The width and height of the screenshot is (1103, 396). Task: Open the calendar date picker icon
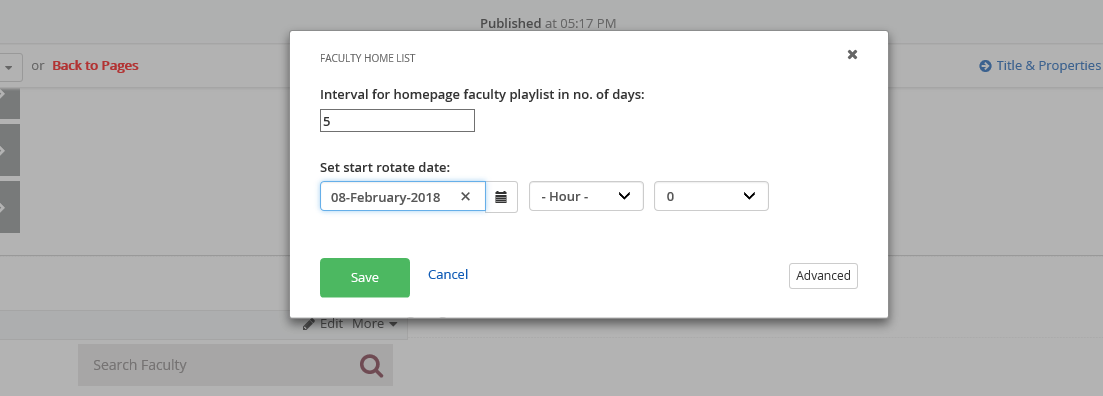[x=501, y=197]
